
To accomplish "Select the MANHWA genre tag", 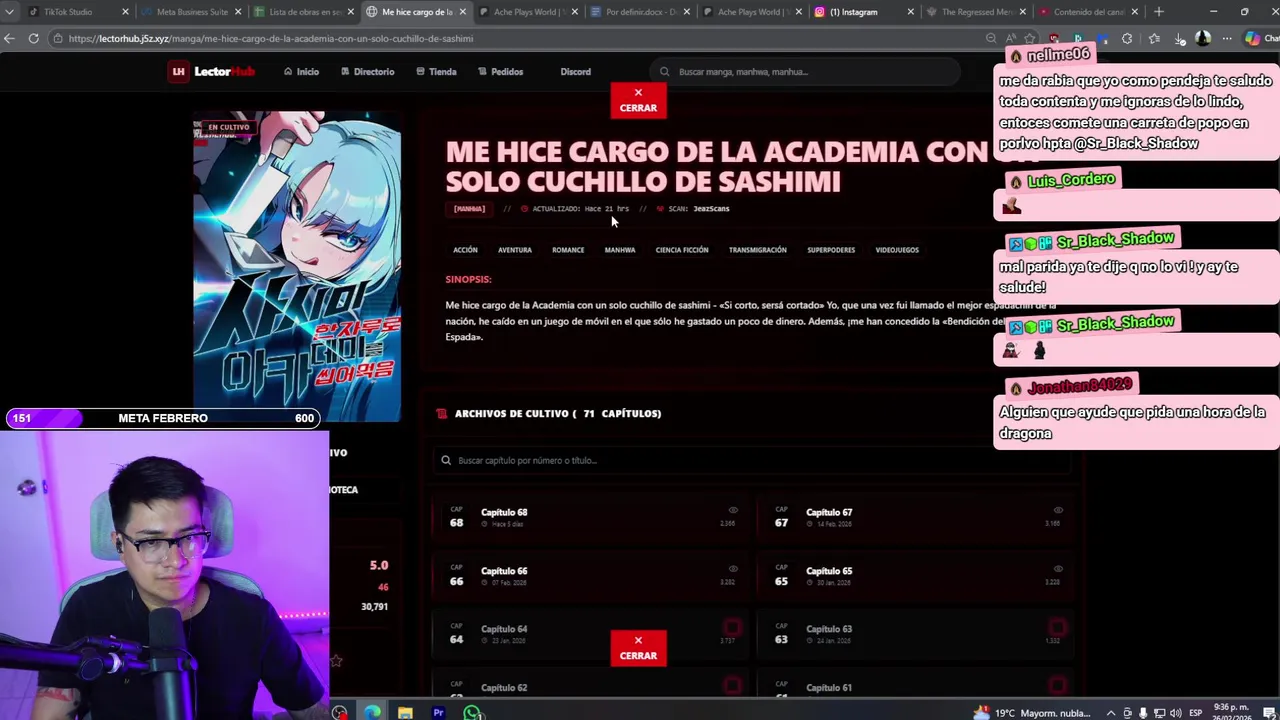I will [x=620, y=250].
